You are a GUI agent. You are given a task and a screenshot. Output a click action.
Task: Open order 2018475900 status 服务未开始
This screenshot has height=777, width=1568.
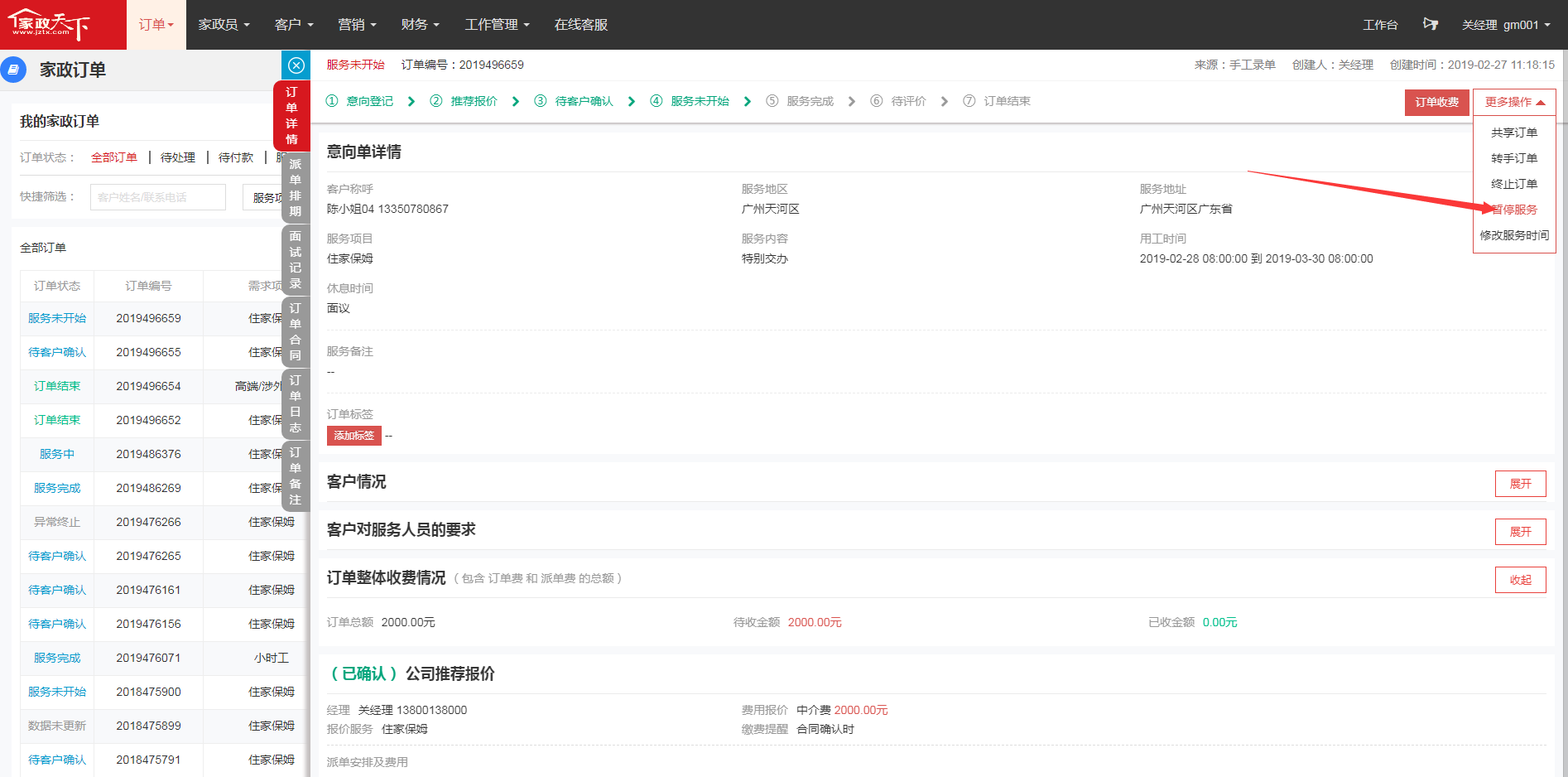[x=57, y=692]
